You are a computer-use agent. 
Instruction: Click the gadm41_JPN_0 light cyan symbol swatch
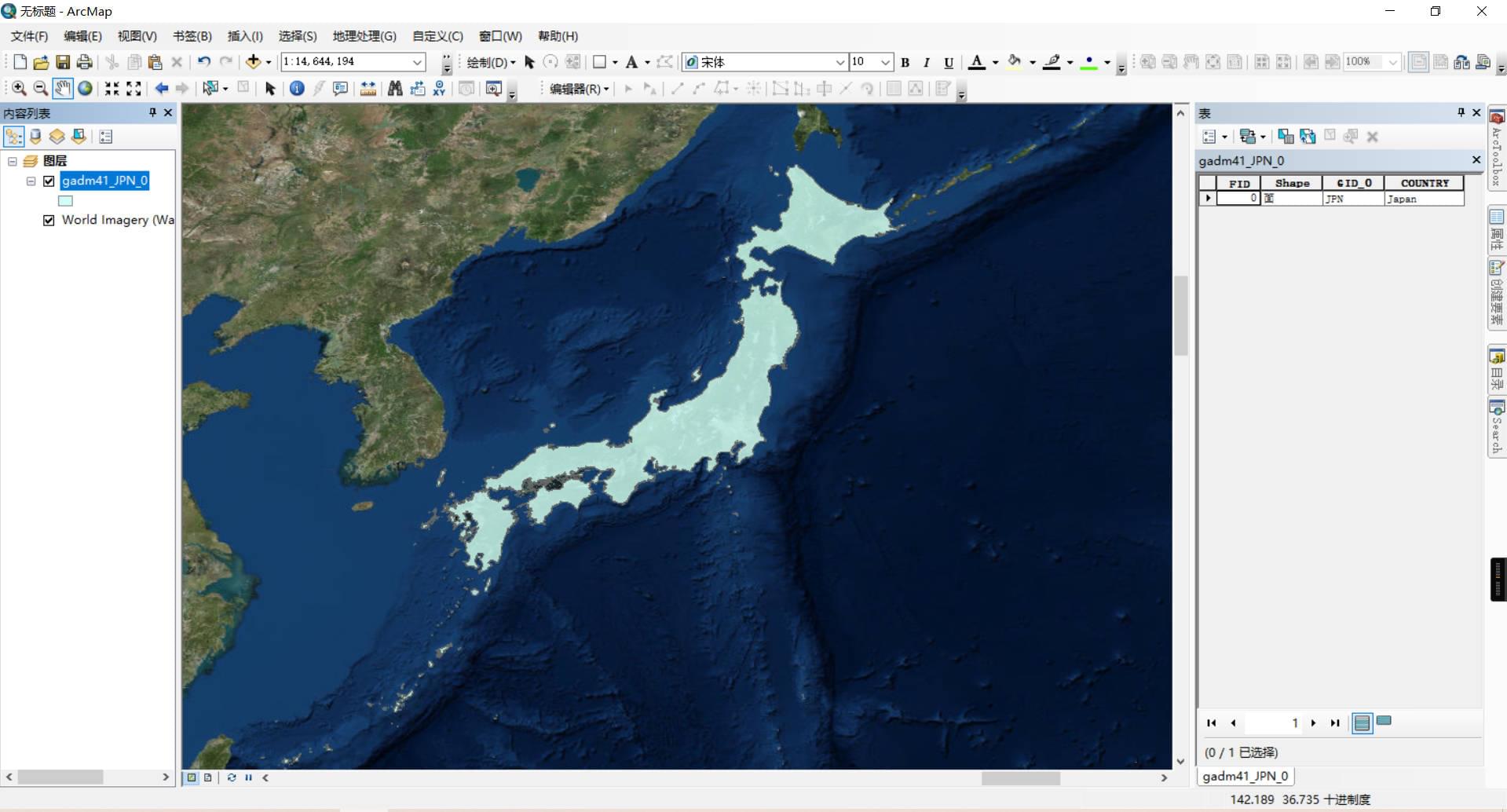click(x=65, y=201)
